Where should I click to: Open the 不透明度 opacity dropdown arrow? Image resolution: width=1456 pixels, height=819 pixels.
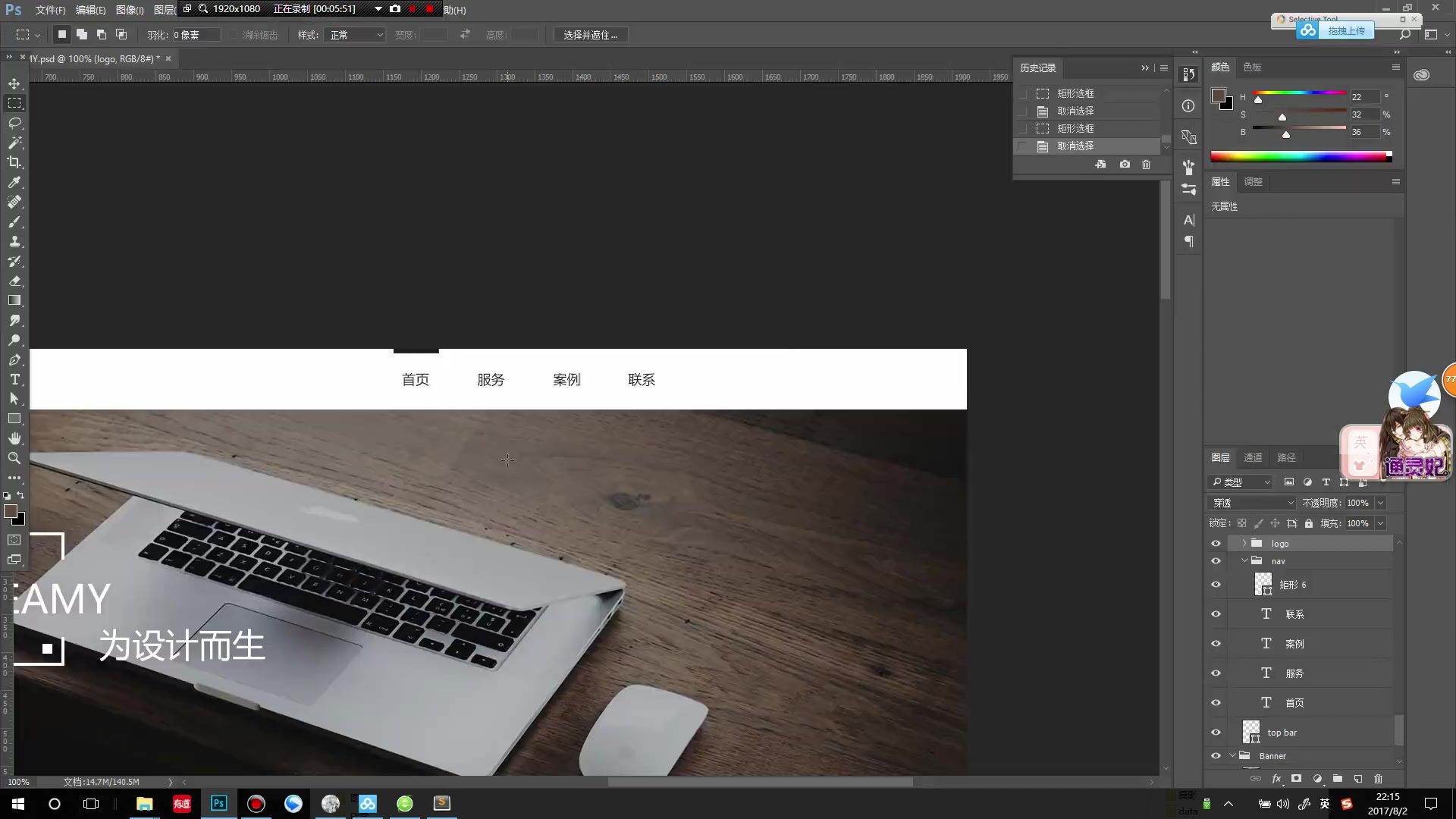[1381, 503]
